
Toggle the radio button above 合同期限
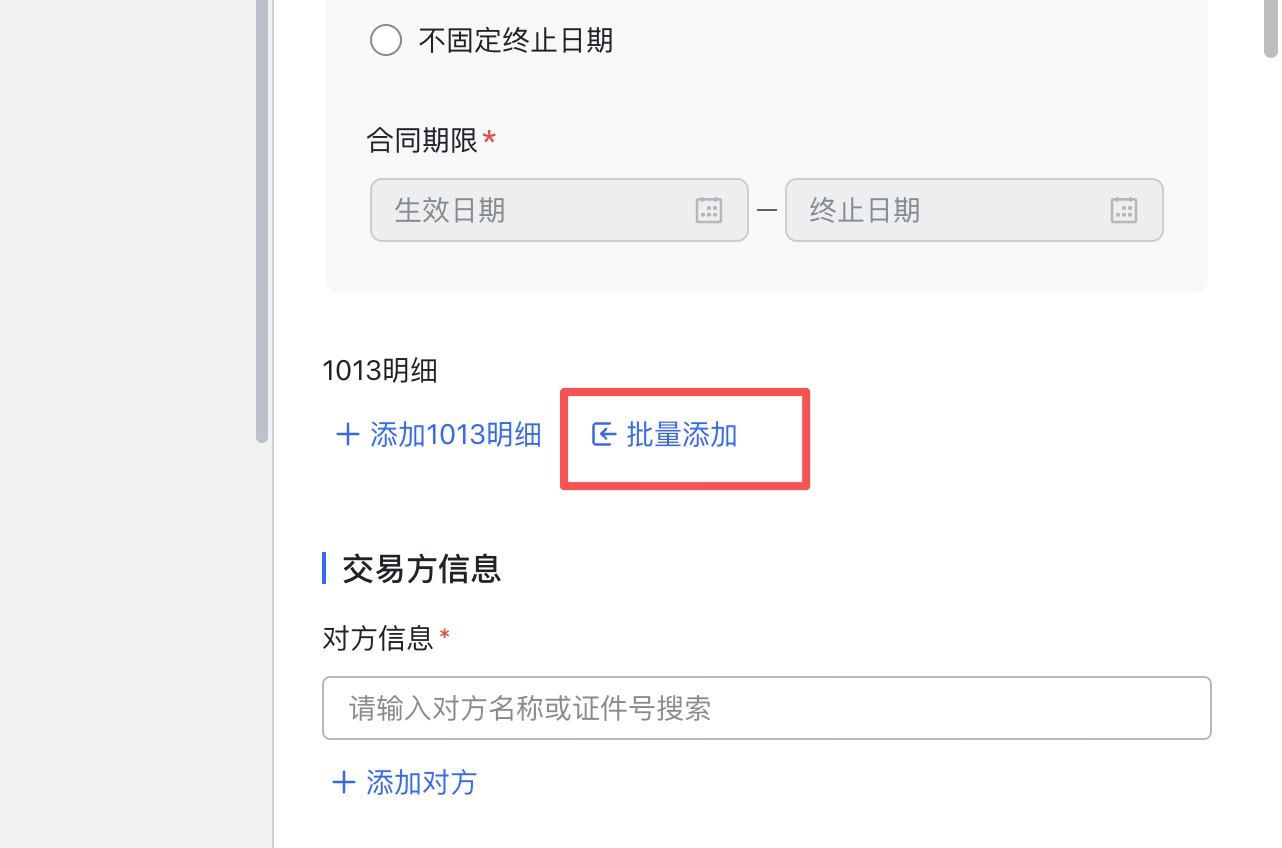[x=386, y=40]
